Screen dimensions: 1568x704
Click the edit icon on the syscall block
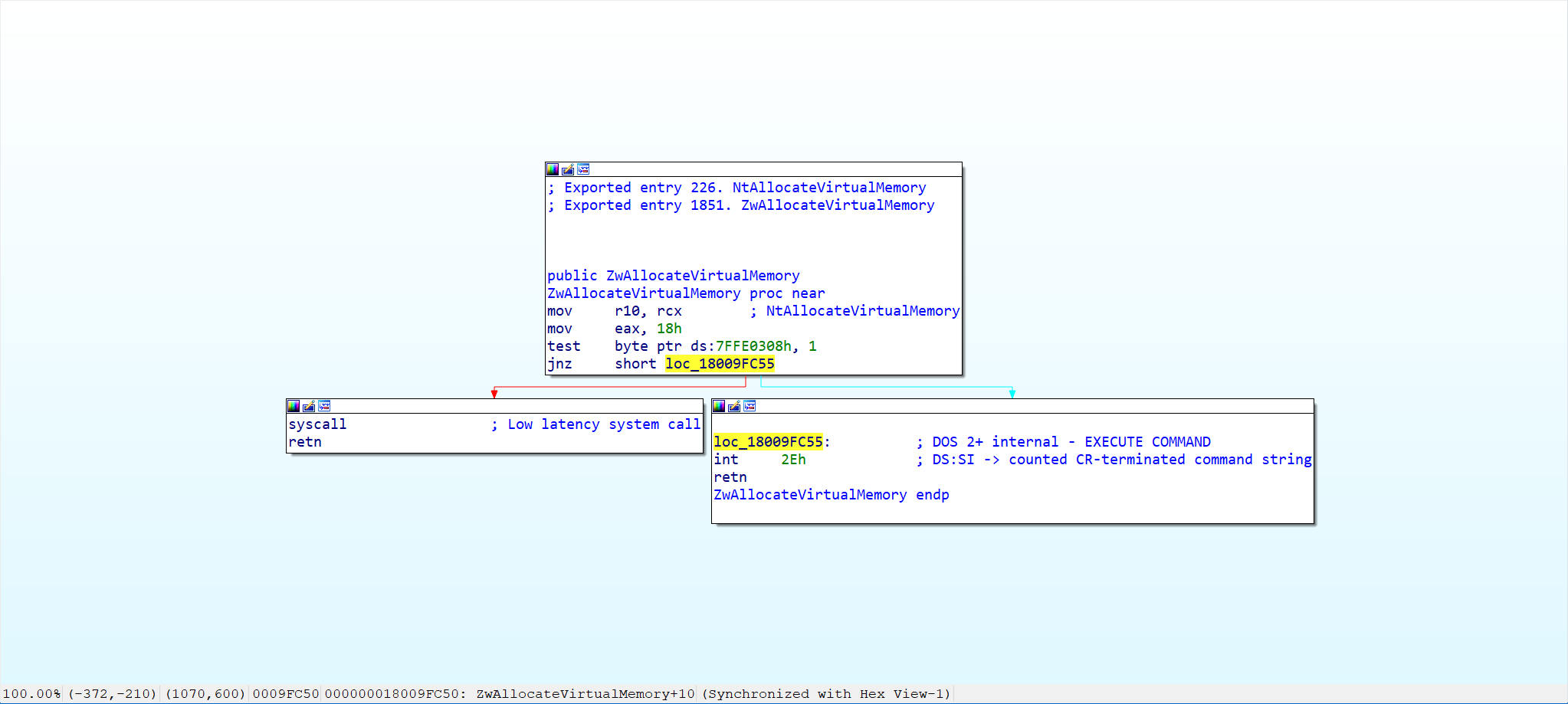click(309, 406)
